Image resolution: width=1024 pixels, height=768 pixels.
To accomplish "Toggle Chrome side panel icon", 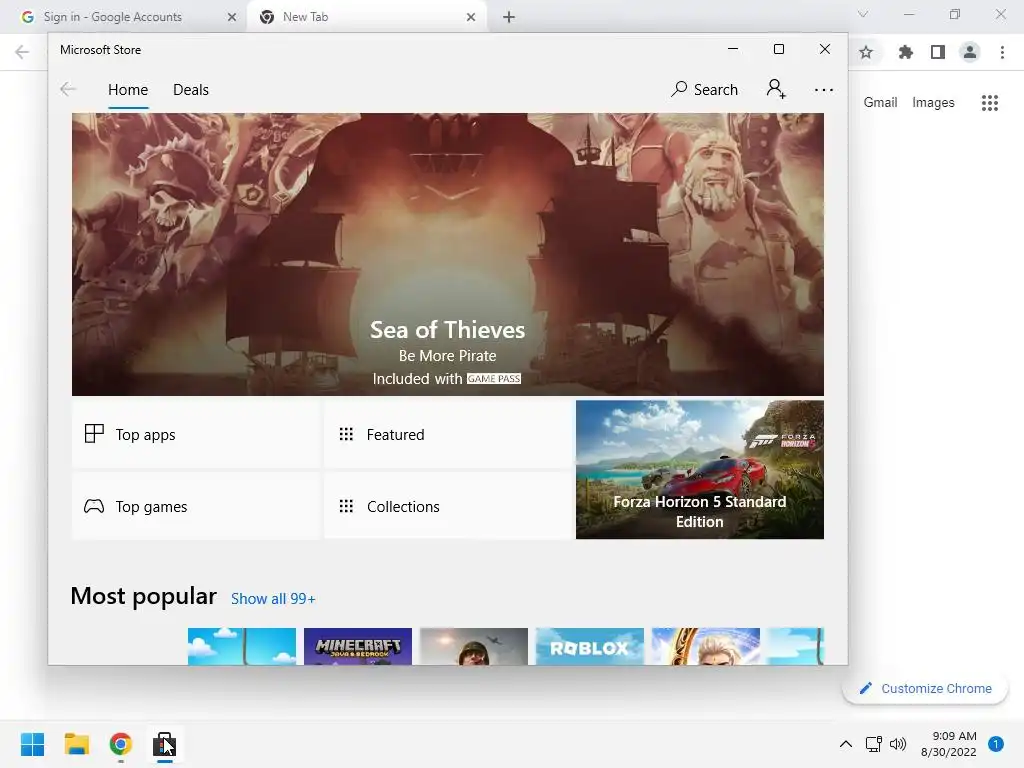I will point(938,52).
